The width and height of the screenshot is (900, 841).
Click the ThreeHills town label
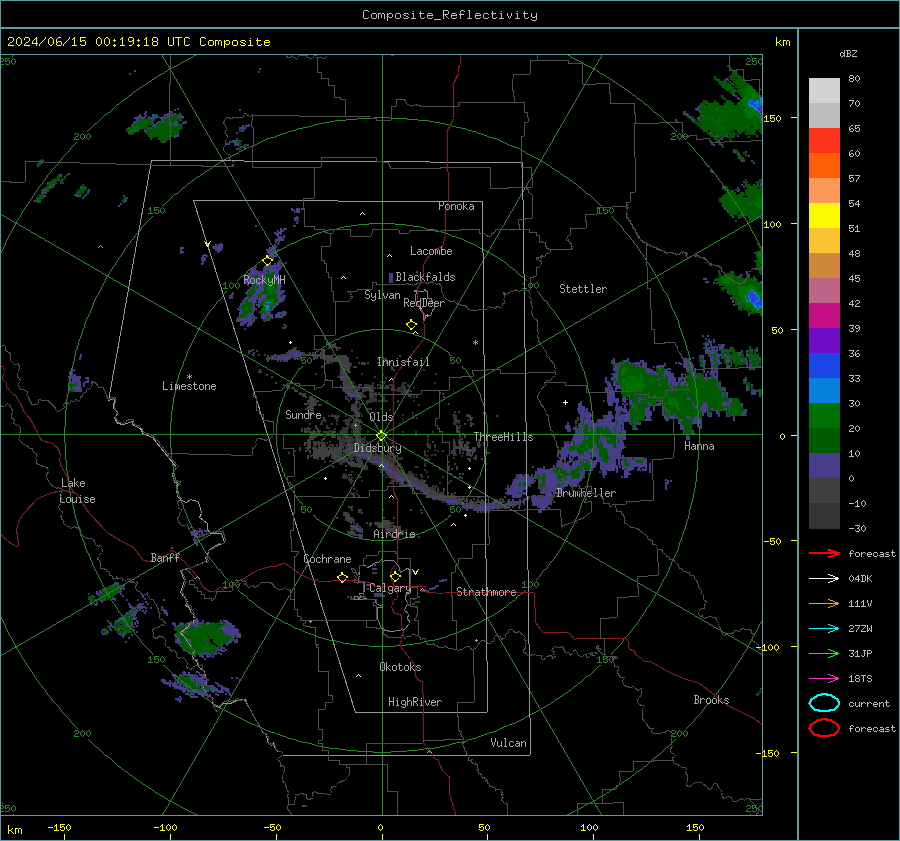coord(503,437)
